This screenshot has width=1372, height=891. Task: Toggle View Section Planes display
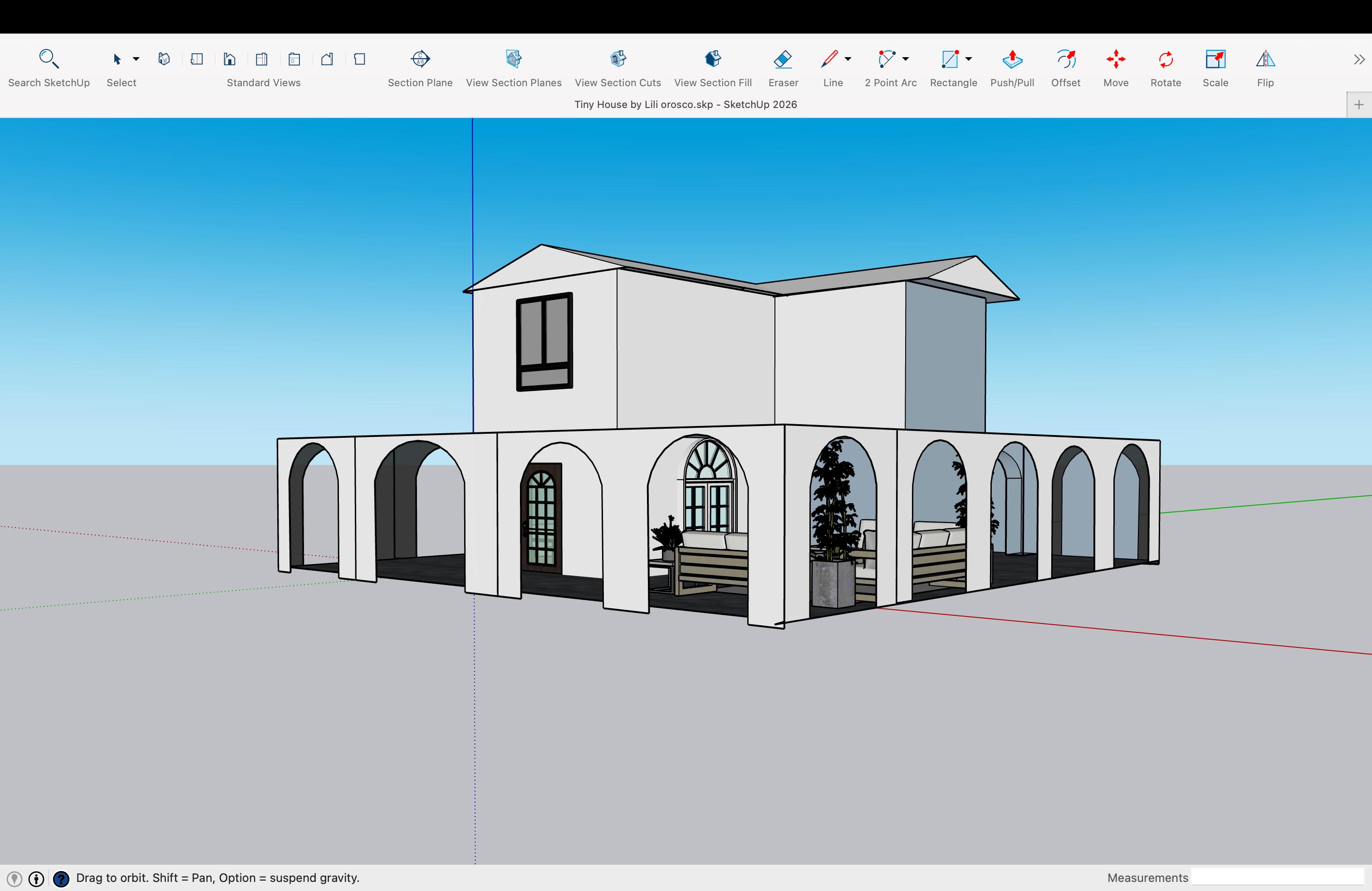pos(513,59)
